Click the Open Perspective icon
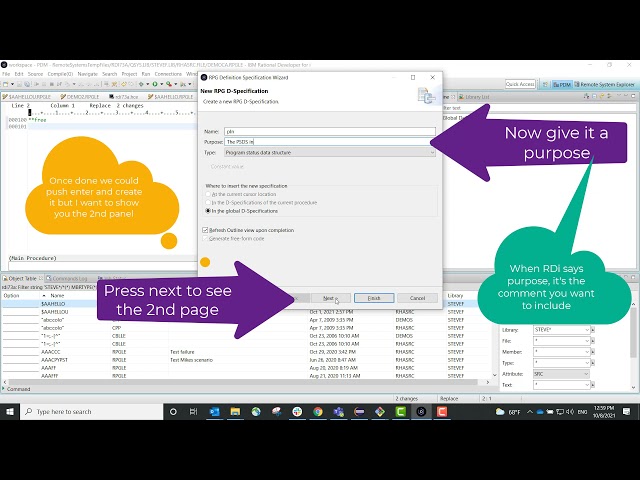Image resolution: width=640 pixels, height=480 pixels. (545, 84)
